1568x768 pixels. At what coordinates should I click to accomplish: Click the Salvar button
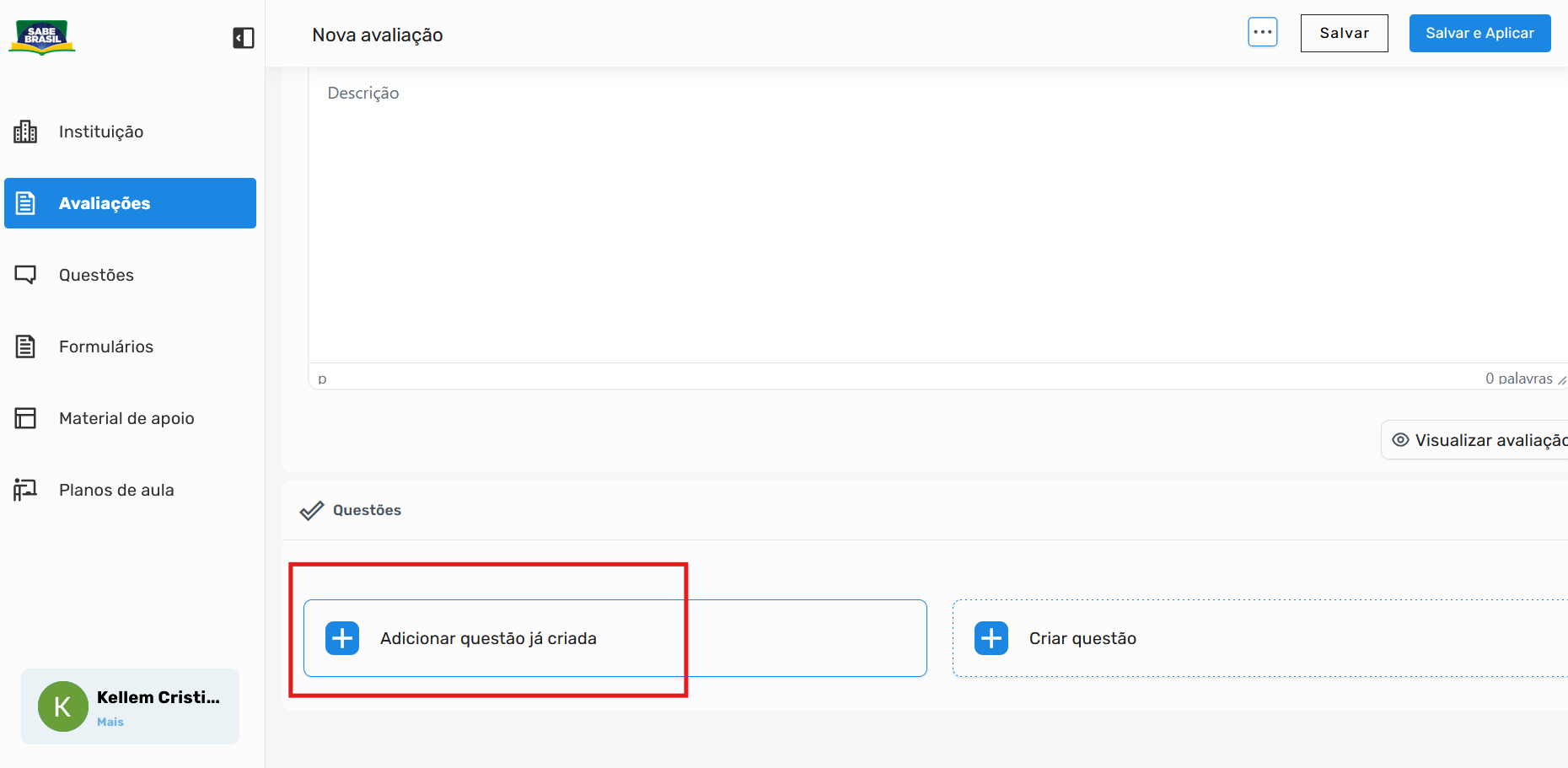point(1344,33)
